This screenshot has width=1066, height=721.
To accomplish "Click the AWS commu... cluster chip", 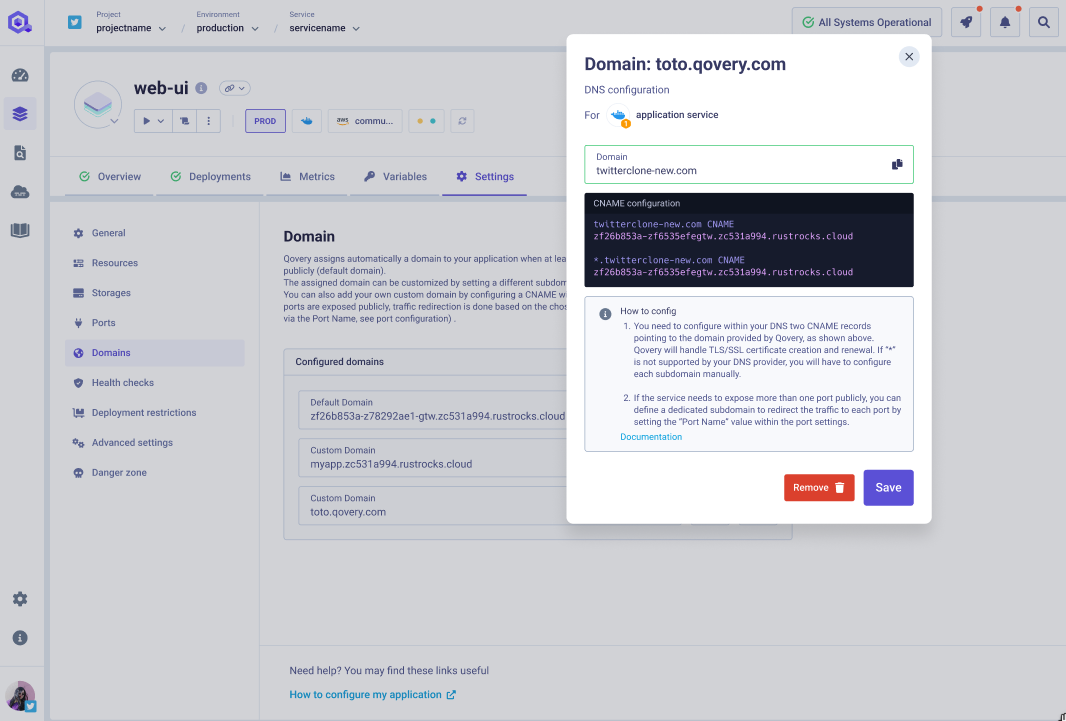I will (365, 121).
